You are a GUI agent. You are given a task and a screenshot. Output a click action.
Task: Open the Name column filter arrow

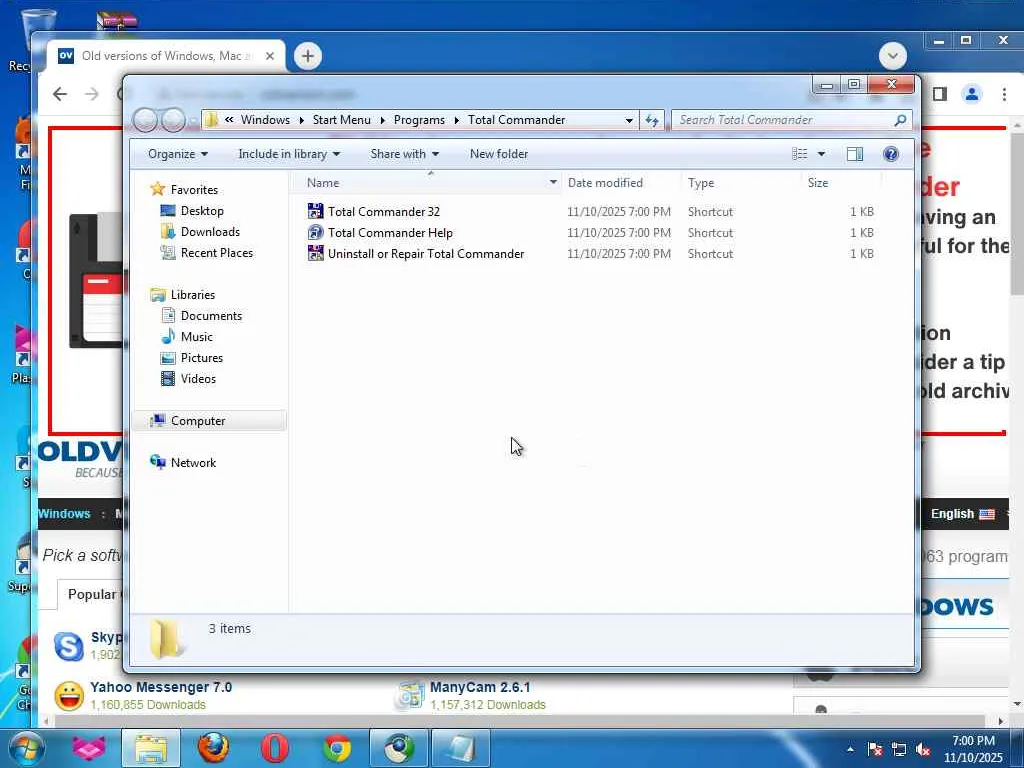pyautogui.click(x=553, y=183)
